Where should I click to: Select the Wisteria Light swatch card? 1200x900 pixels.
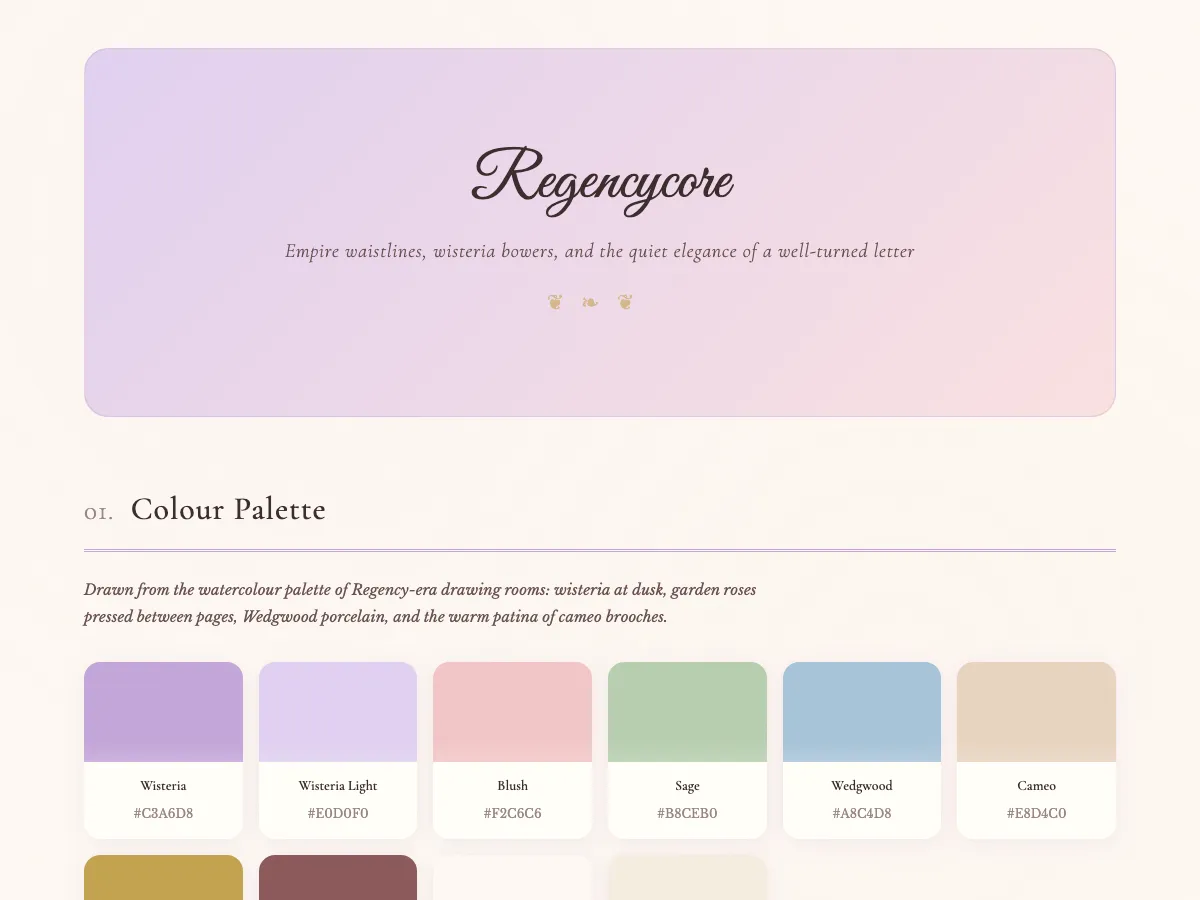pyautogui.click(x=337, y=748)
